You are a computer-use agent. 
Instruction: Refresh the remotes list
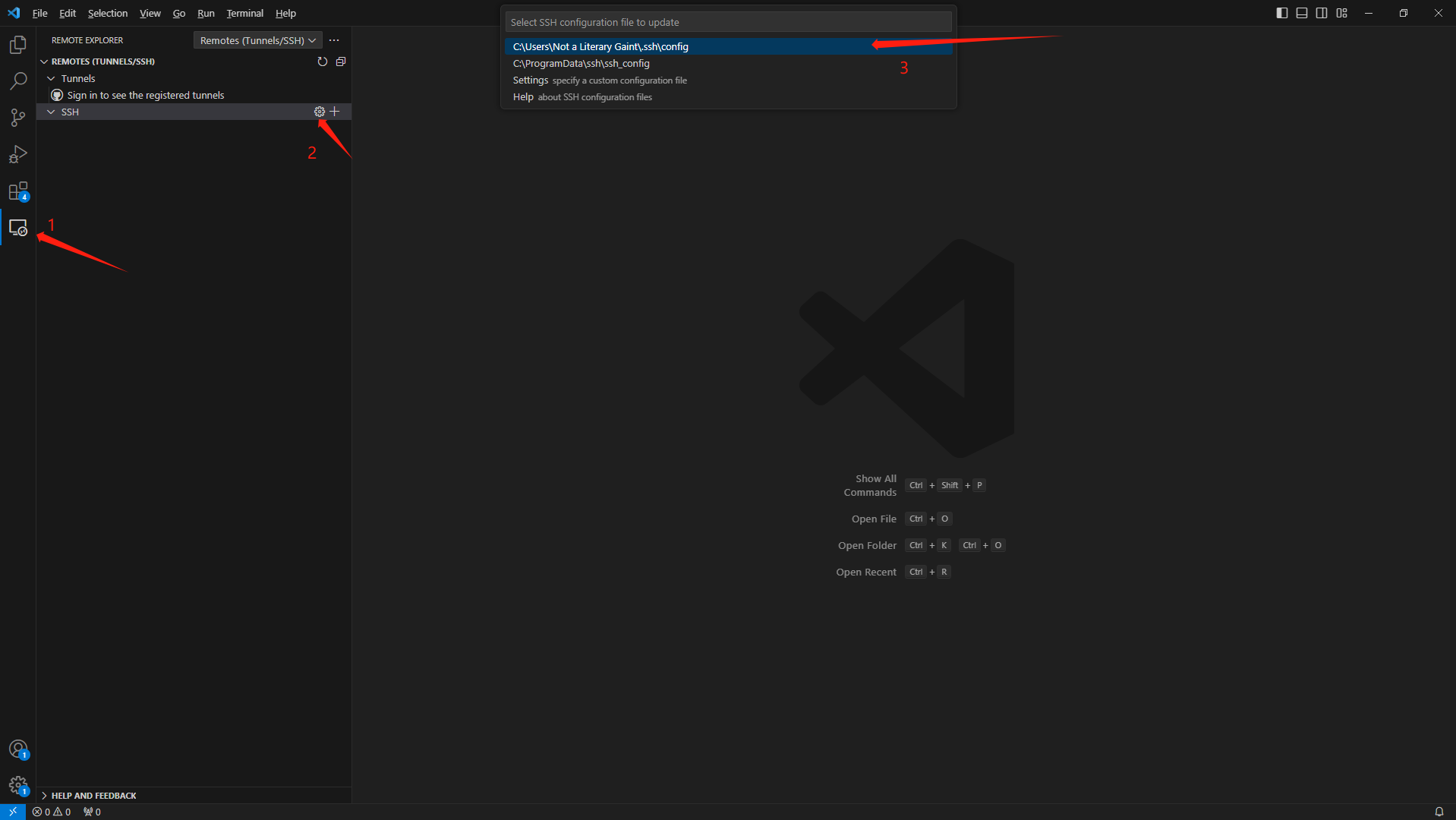[323, 61]
